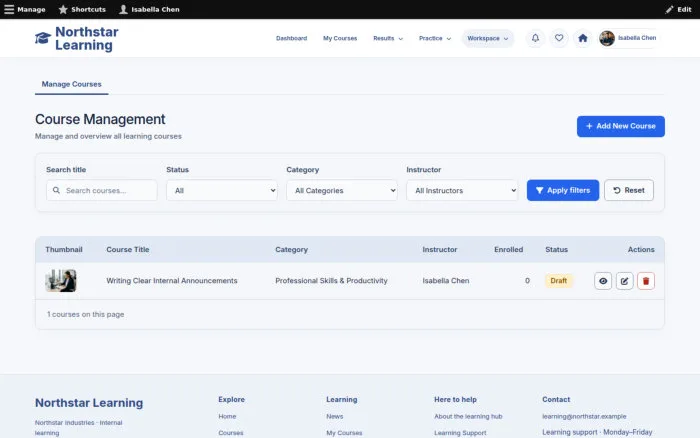Image resolution: width=700 pixels, height=438 pixels.
Task: Open My Courses in top navigation
Action: coord(340,38)
